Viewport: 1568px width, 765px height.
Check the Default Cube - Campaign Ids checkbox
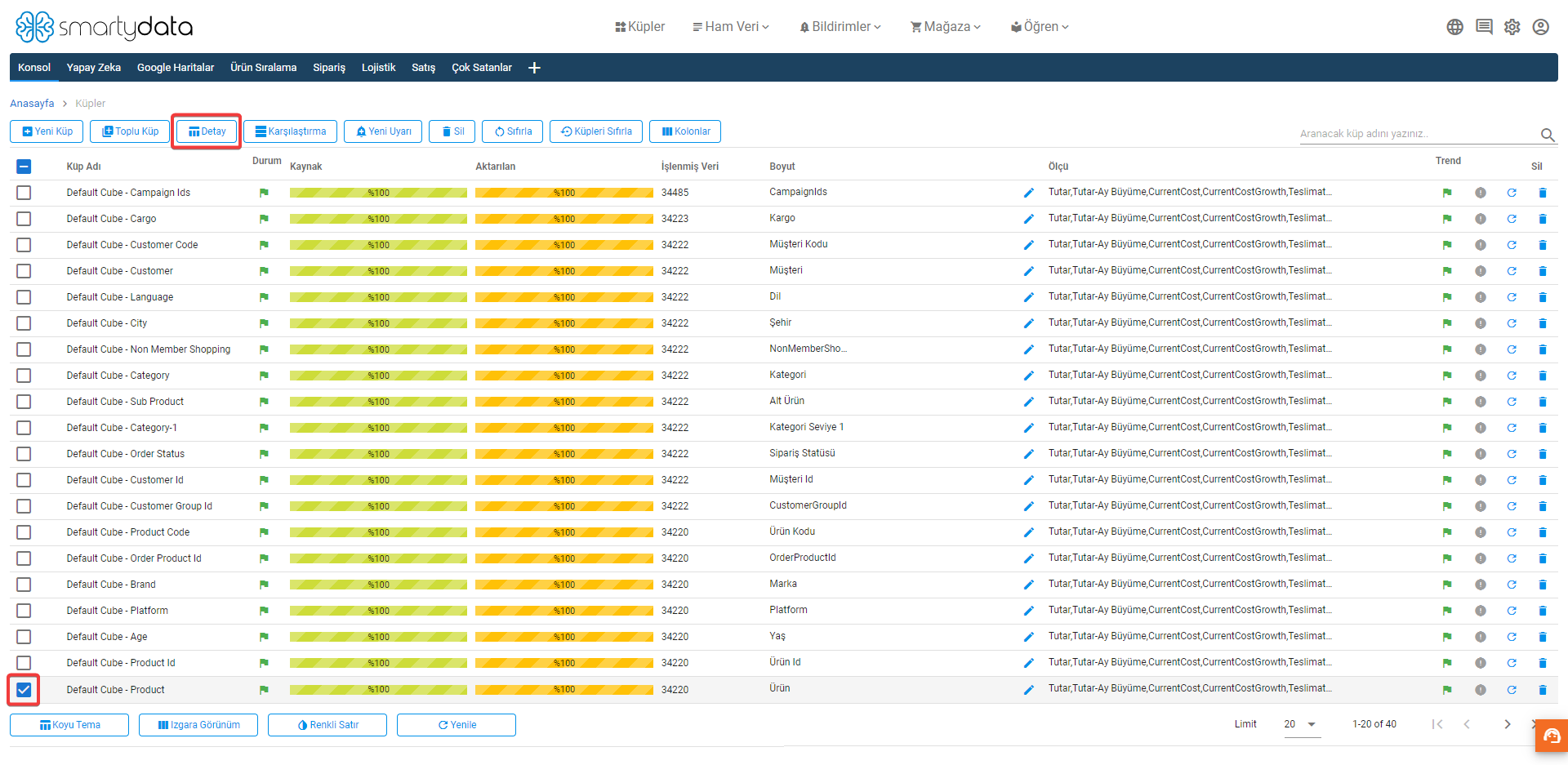pos(24,193)
